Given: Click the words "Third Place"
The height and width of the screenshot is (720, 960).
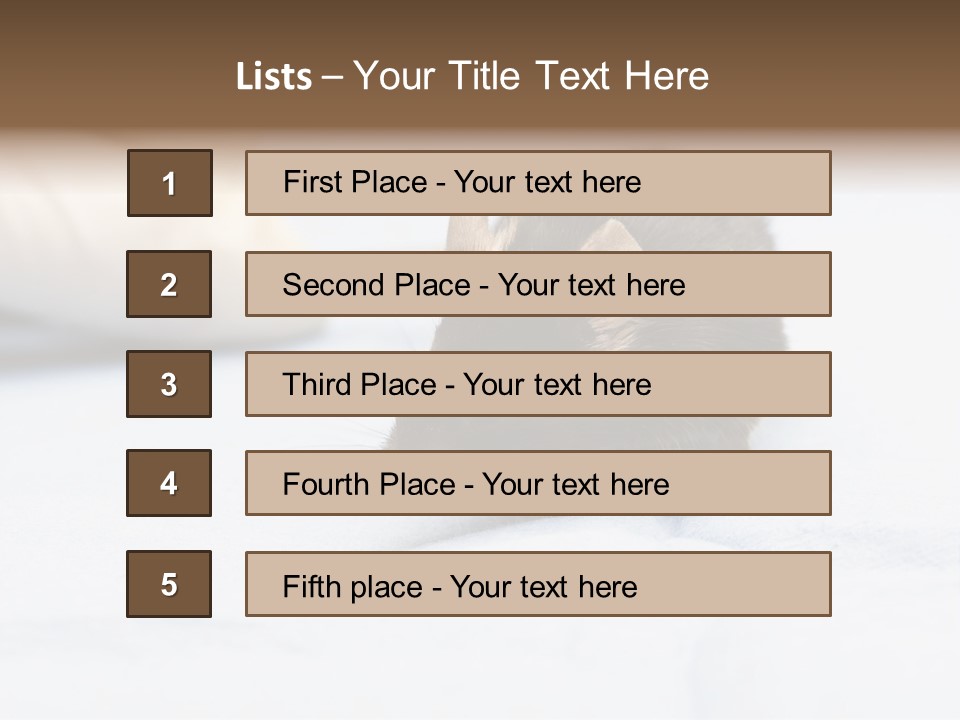Looking at the screenshot, I should [x=359, y=385].
